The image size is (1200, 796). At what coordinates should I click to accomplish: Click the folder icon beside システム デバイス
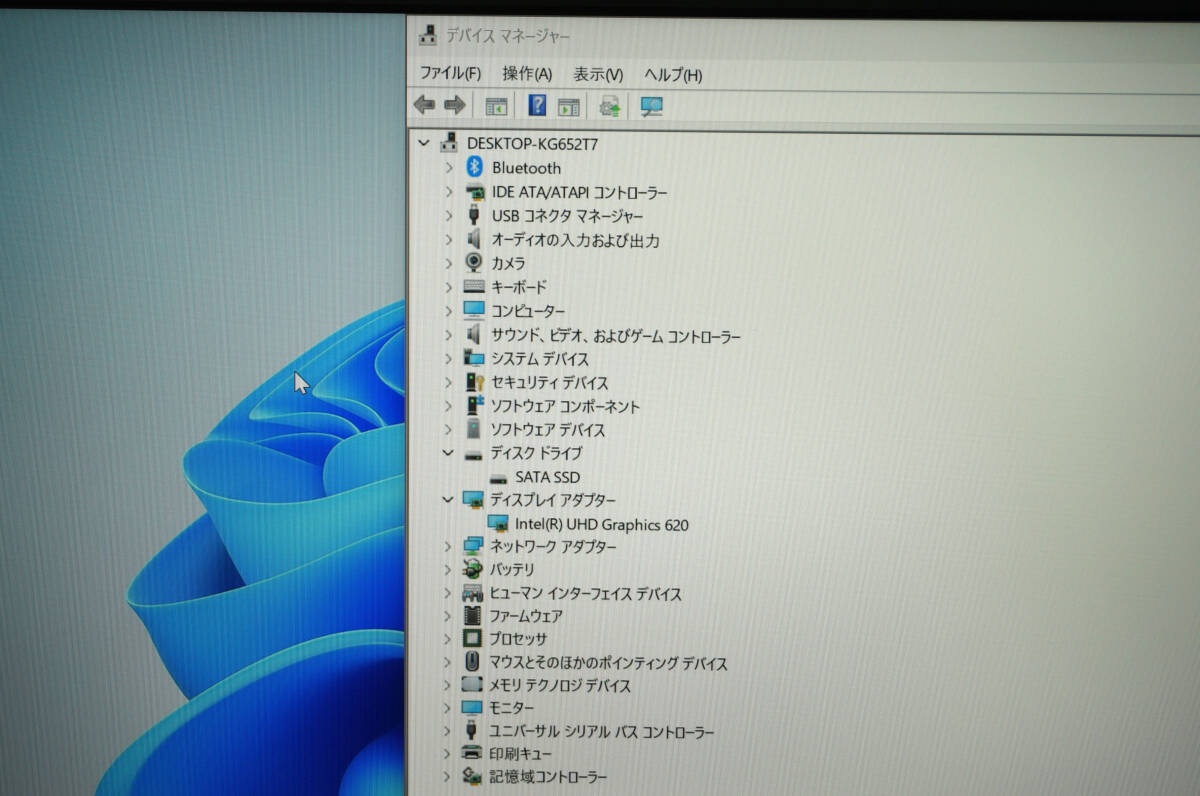tap(474, 358)
